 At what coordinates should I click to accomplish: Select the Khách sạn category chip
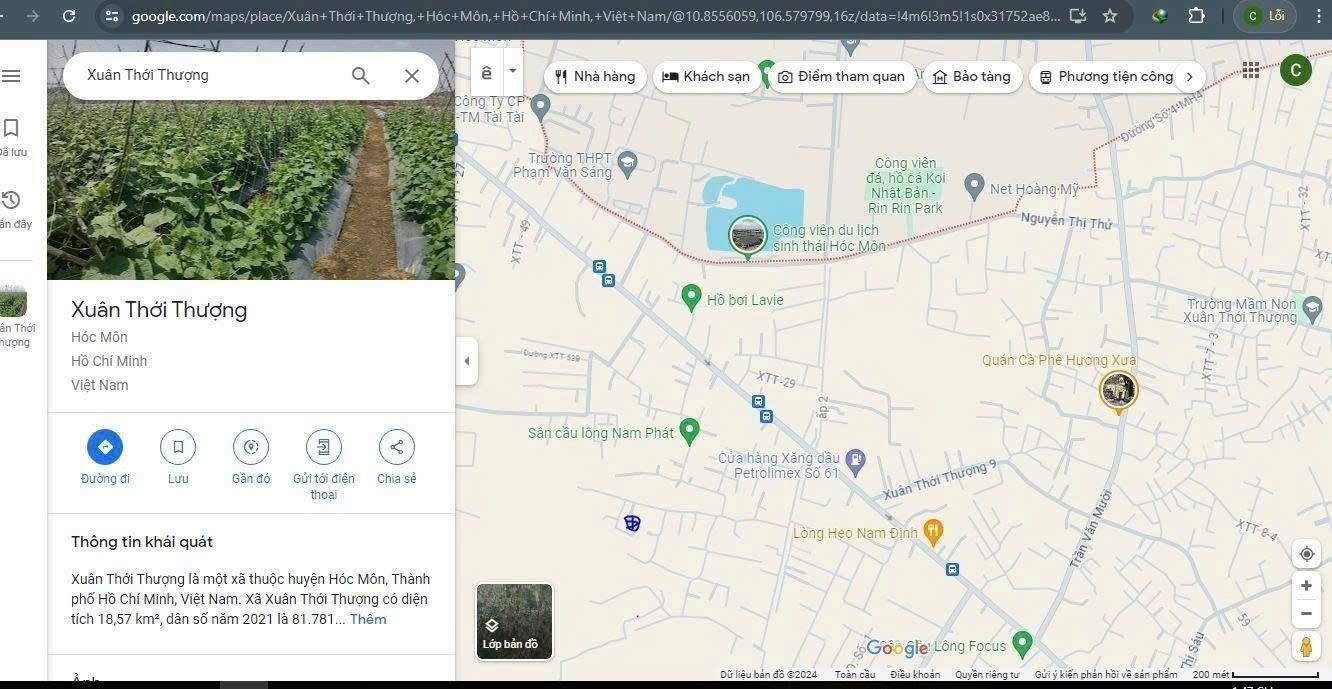tap(706, 77)
